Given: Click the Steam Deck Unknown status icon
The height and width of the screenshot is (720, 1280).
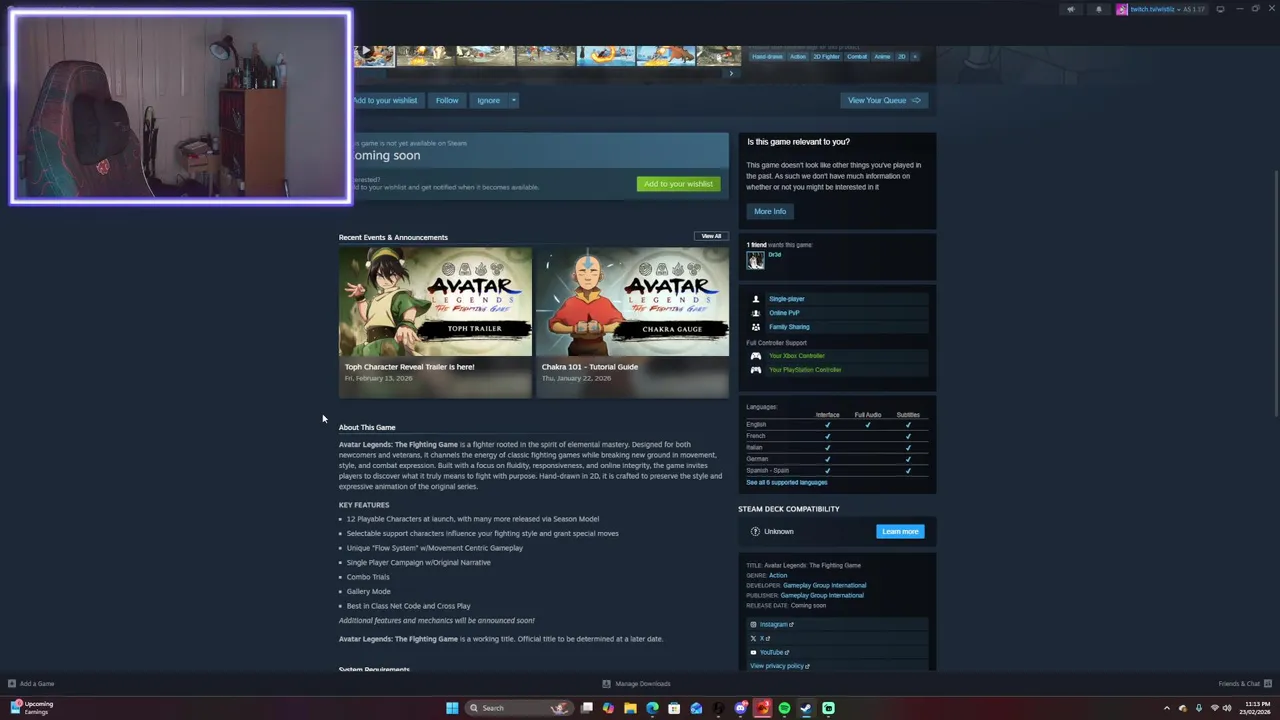Looking at the screenshot, I should tap(755, 531).
